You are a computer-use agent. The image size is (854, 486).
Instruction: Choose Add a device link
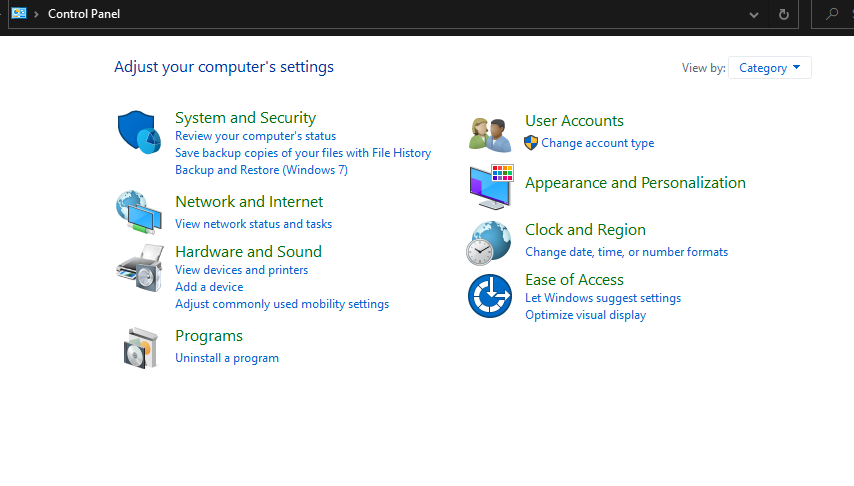click(209, 287)
